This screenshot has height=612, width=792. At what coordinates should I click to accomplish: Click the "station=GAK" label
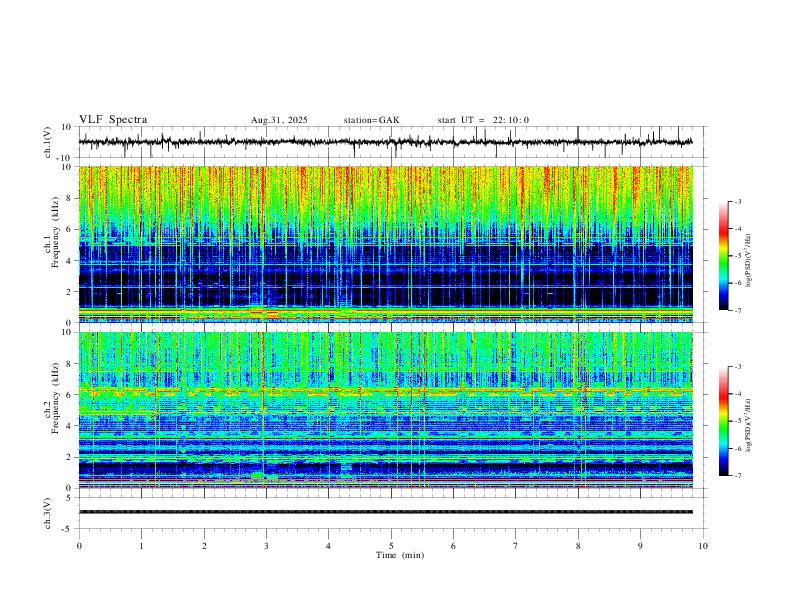point(371,120)
